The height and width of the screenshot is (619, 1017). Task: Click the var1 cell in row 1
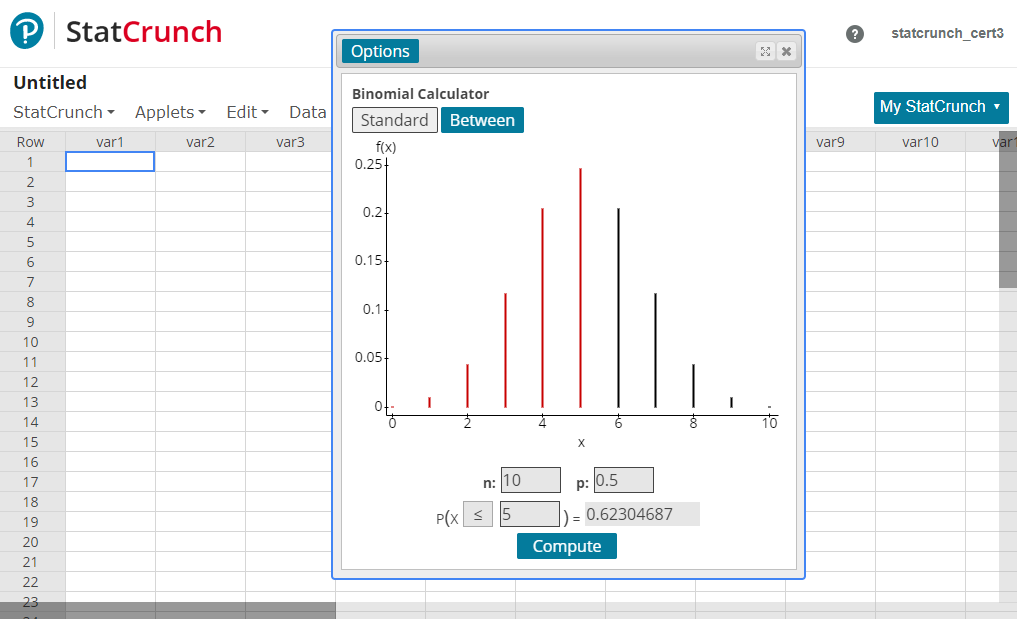(110, 162)
